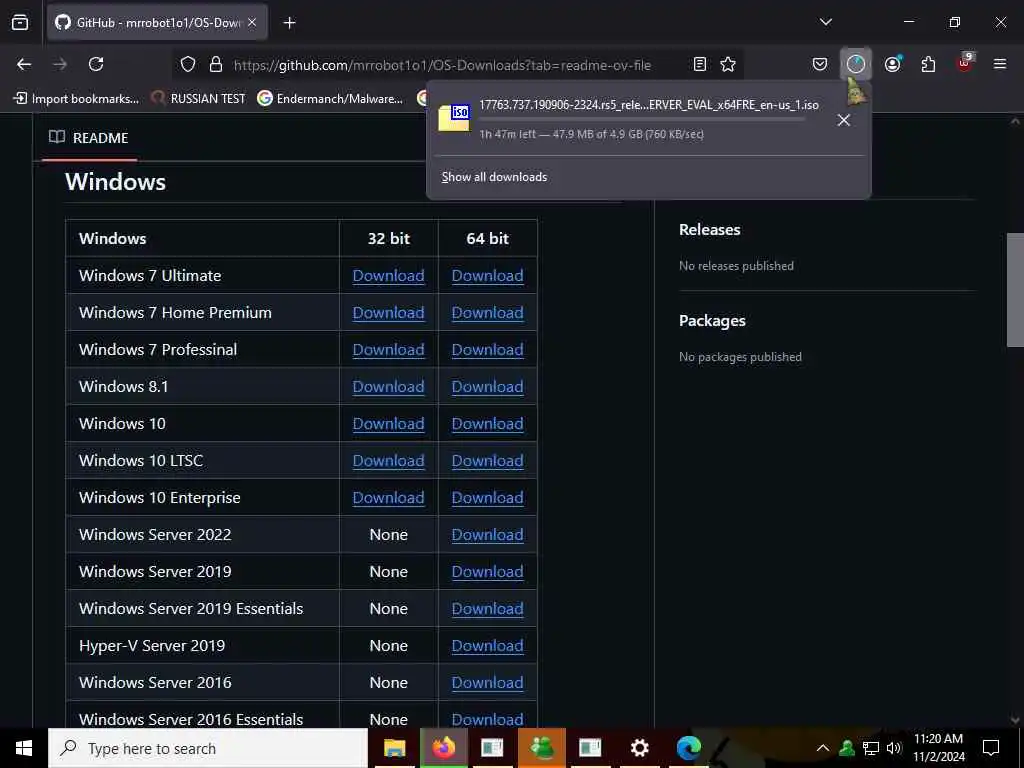Open the Firefox hamburger menu

1000,64
